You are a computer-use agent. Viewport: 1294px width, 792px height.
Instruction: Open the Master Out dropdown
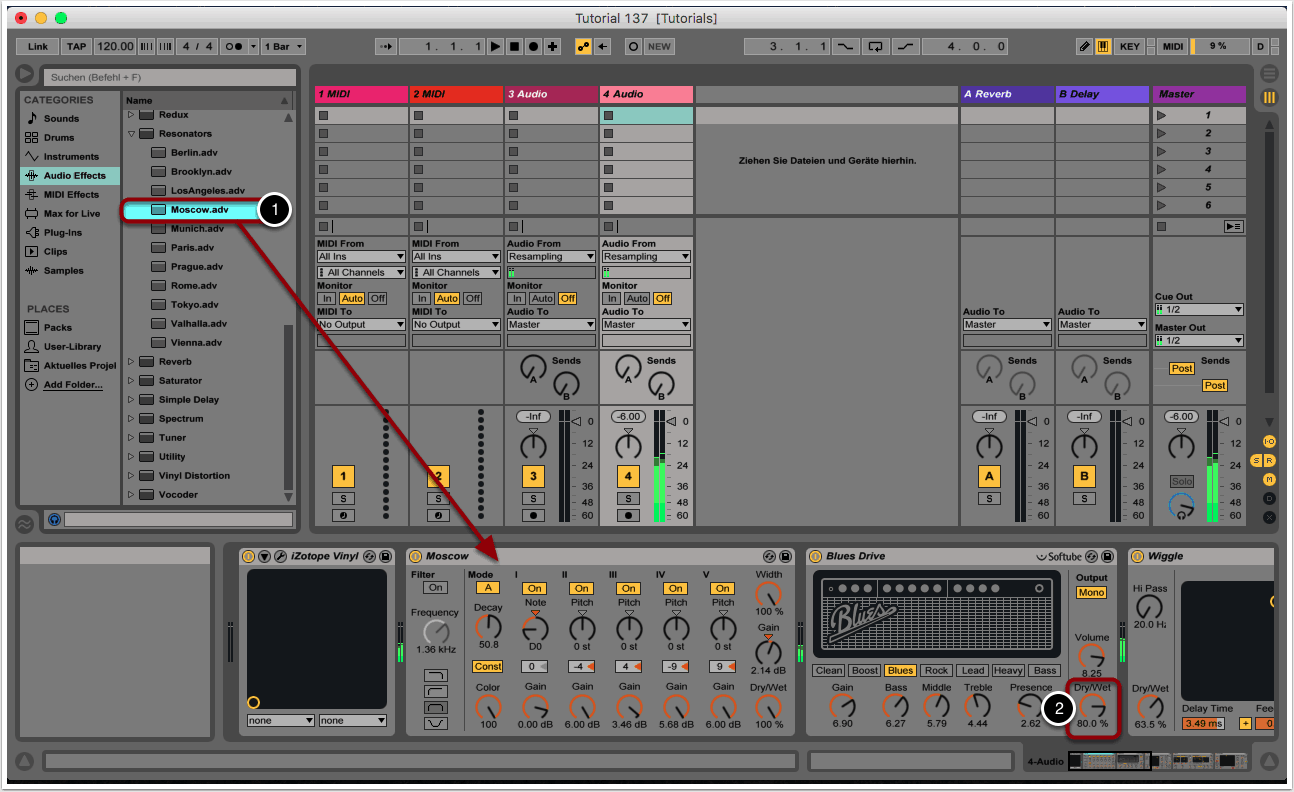point(1198,341)
